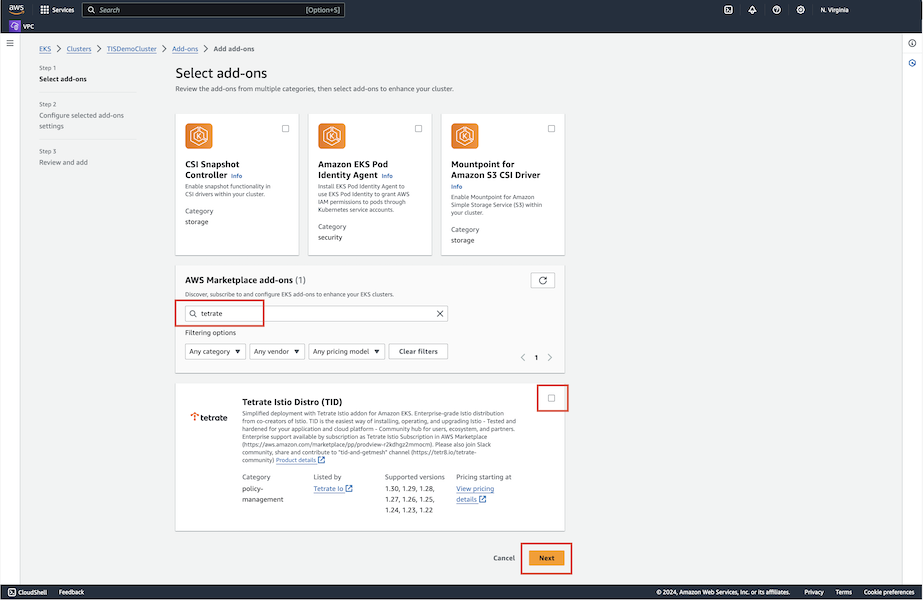Open the Any pricing model dropdown
This screenshot has width=923, height=600.
click(x=346, y=352)
